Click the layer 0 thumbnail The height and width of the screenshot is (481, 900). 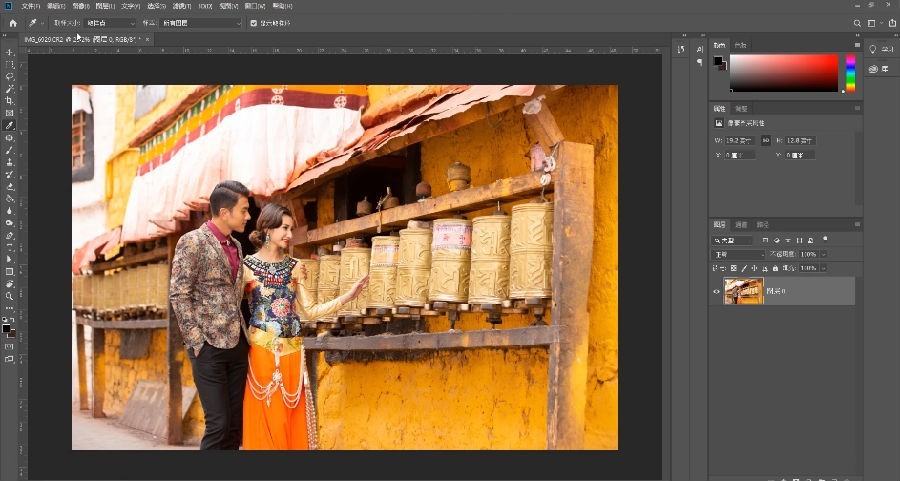743,291
